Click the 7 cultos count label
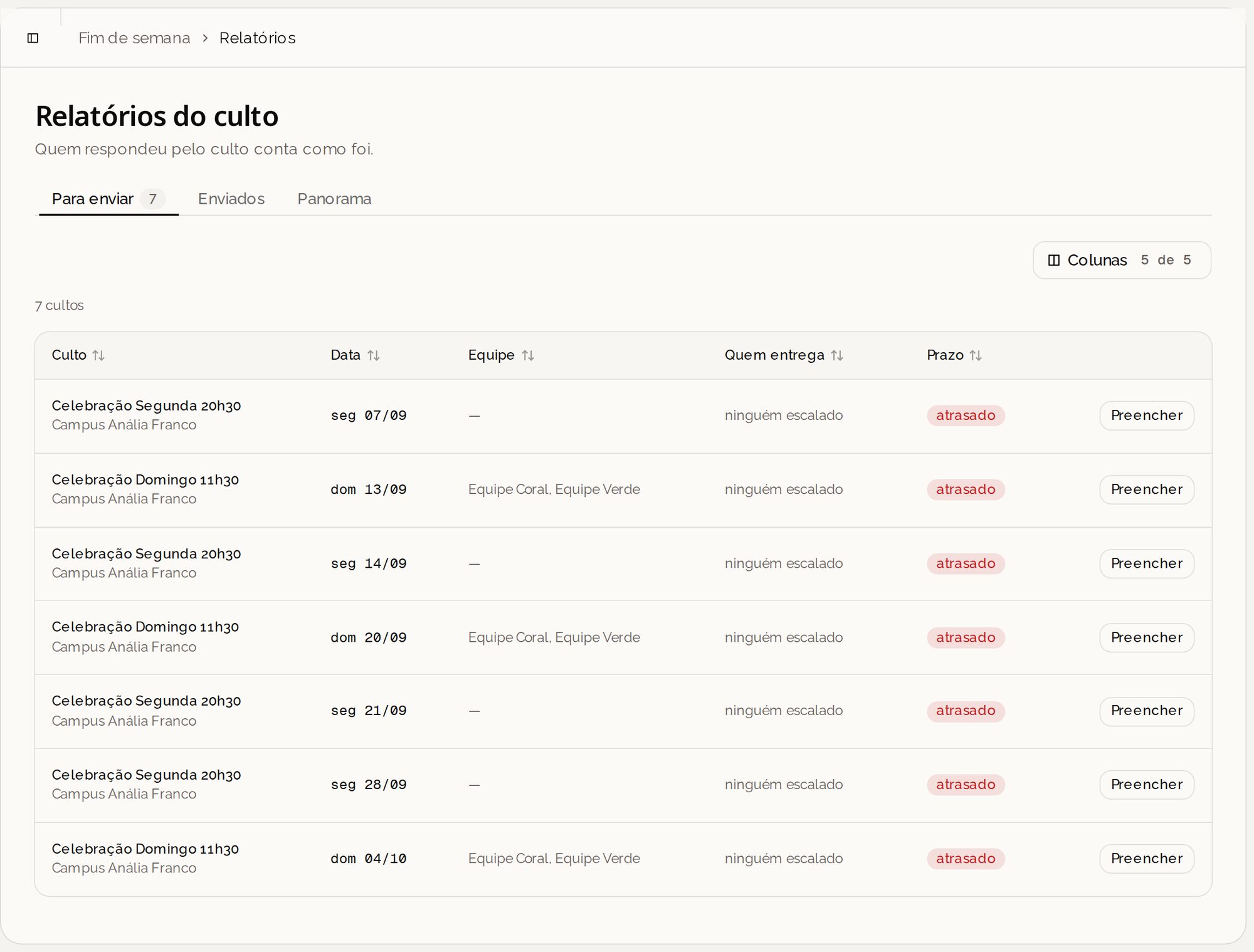The height and width of the screenshot is (952, 1254). click(60, 305)
